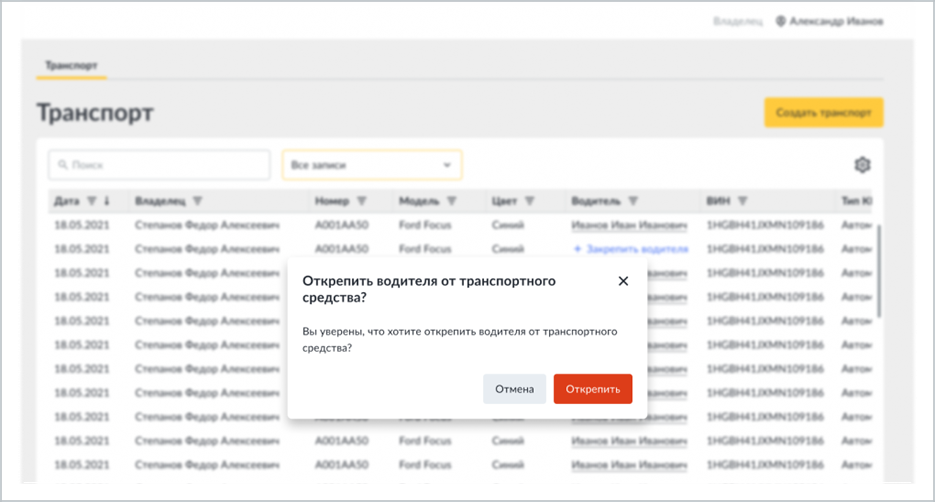Viewport: 935px width, 502px height.
Task: Click the filter icon next to Номер
Action: point(361,201)
